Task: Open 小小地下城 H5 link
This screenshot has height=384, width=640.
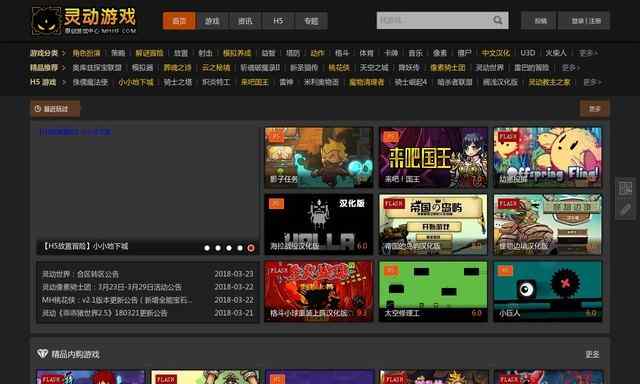Action: (136, 82)
